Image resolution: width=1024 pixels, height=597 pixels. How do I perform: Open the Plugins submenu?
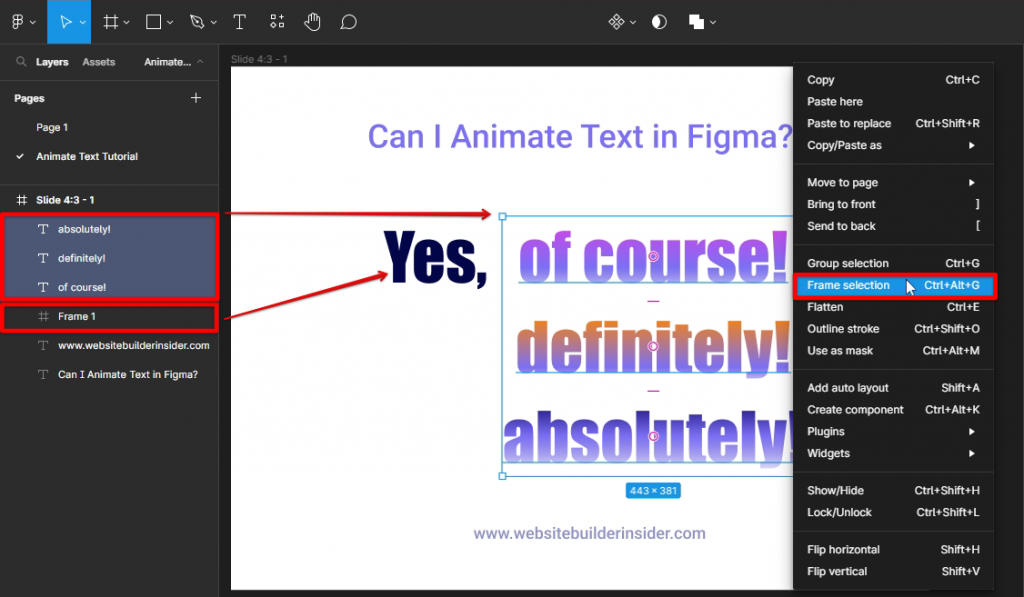(x=893, y=432)
